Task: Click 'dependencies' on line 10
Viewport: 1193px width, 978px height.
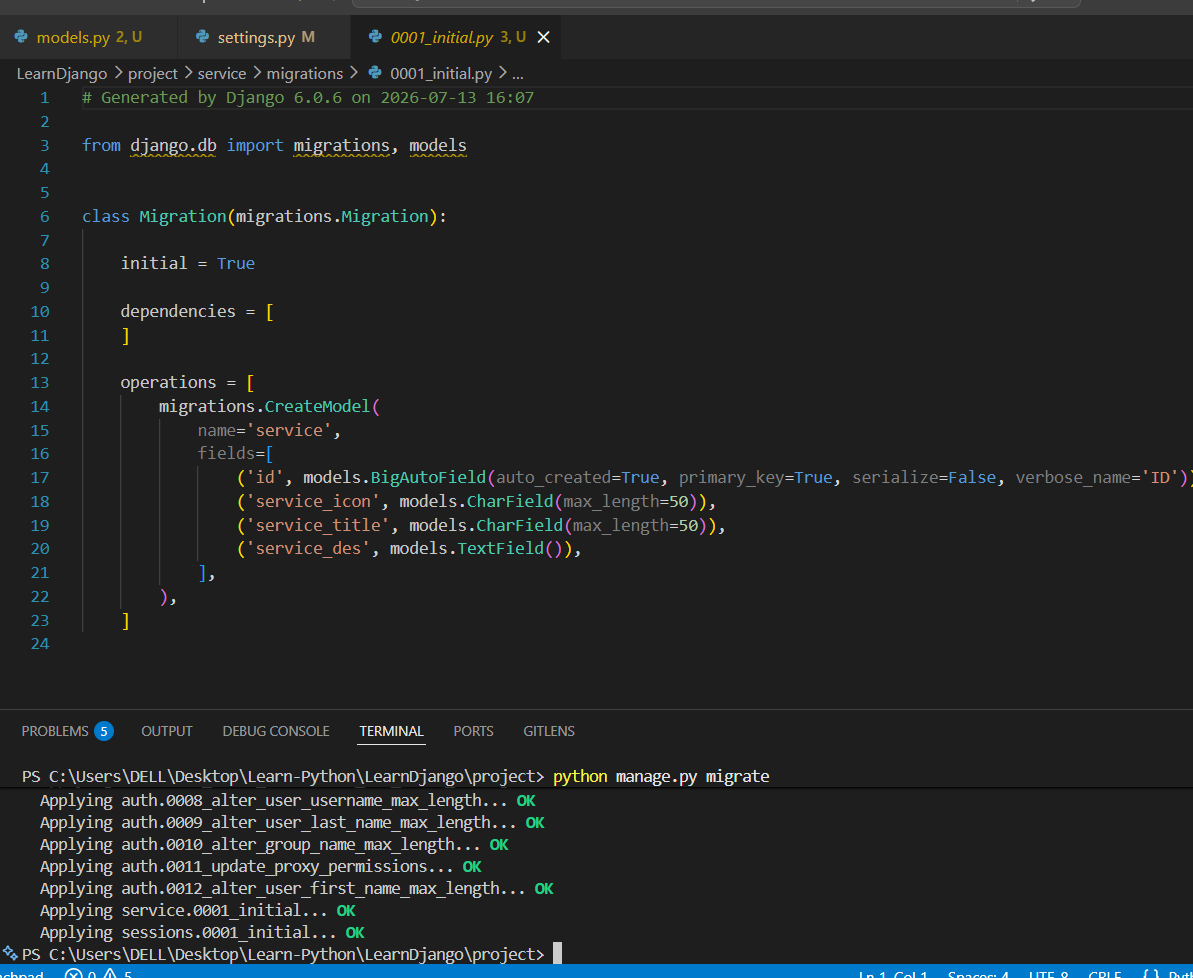Action: [178, 311]
